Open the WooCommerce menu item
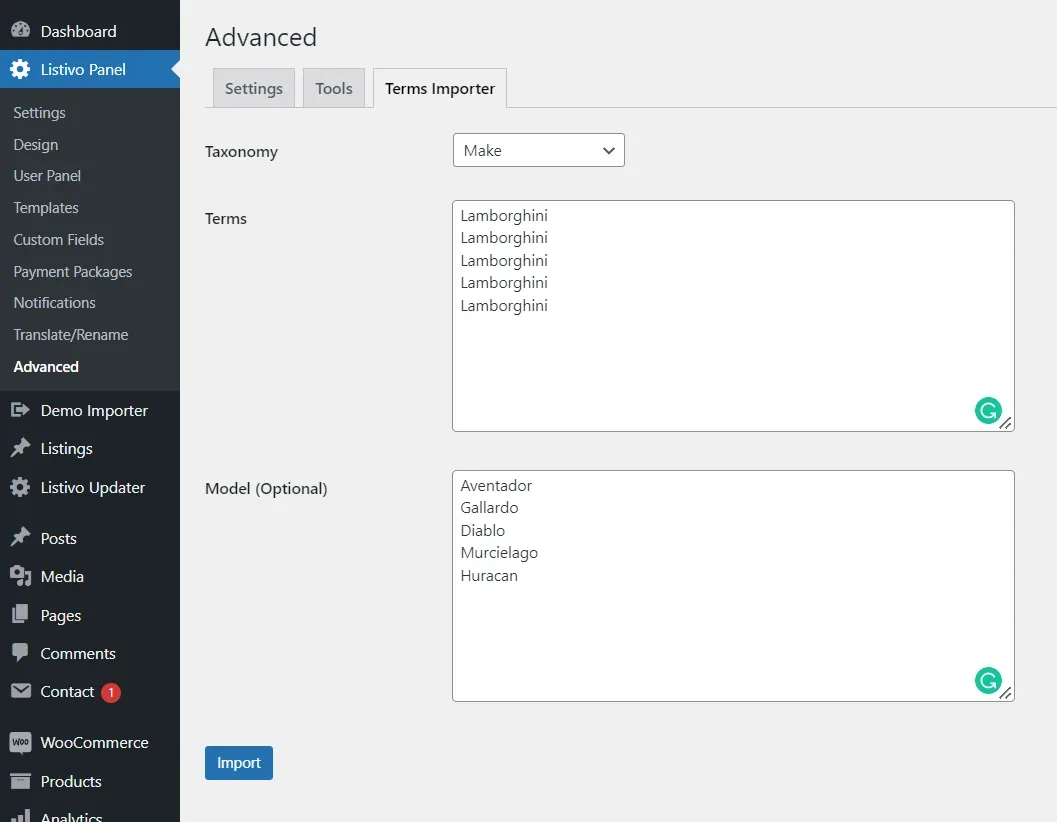 coord(90,742)
